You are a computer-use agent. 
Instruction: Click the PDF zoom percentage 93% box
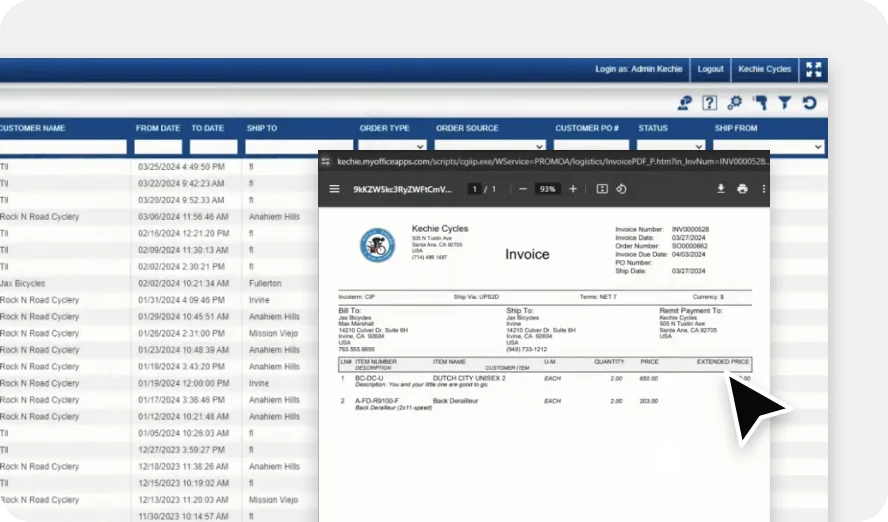pos(547,189)
